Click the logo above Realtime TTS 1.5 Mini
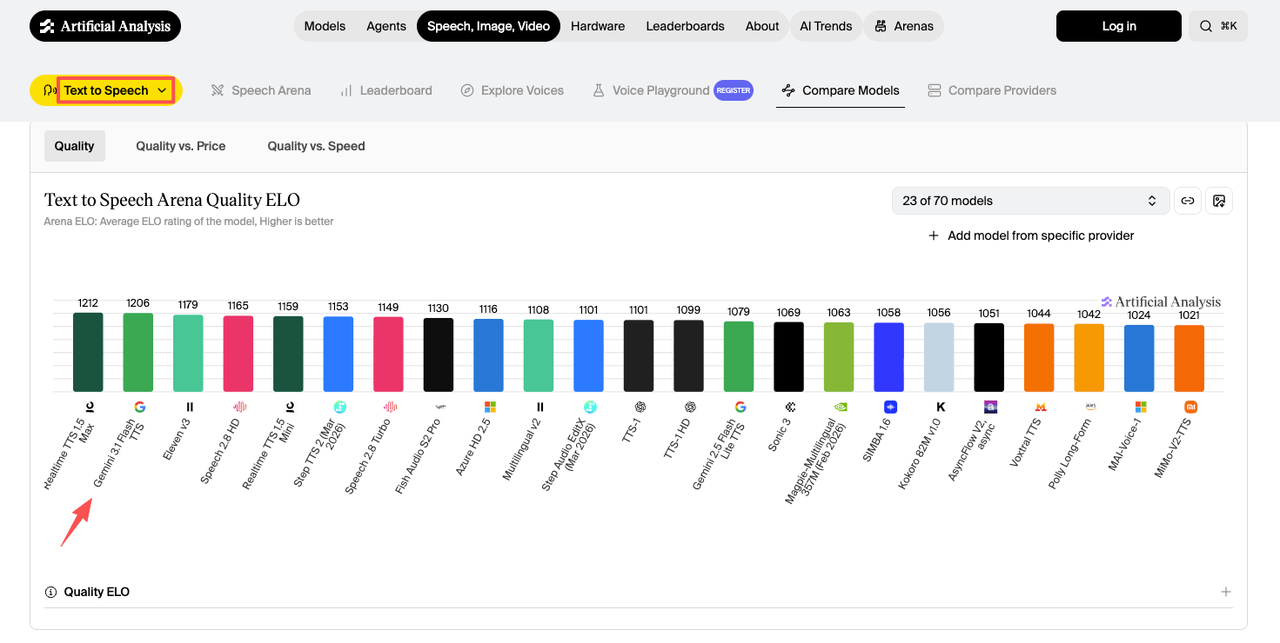This screenshot has height=643, width=1280. point(289,407)
